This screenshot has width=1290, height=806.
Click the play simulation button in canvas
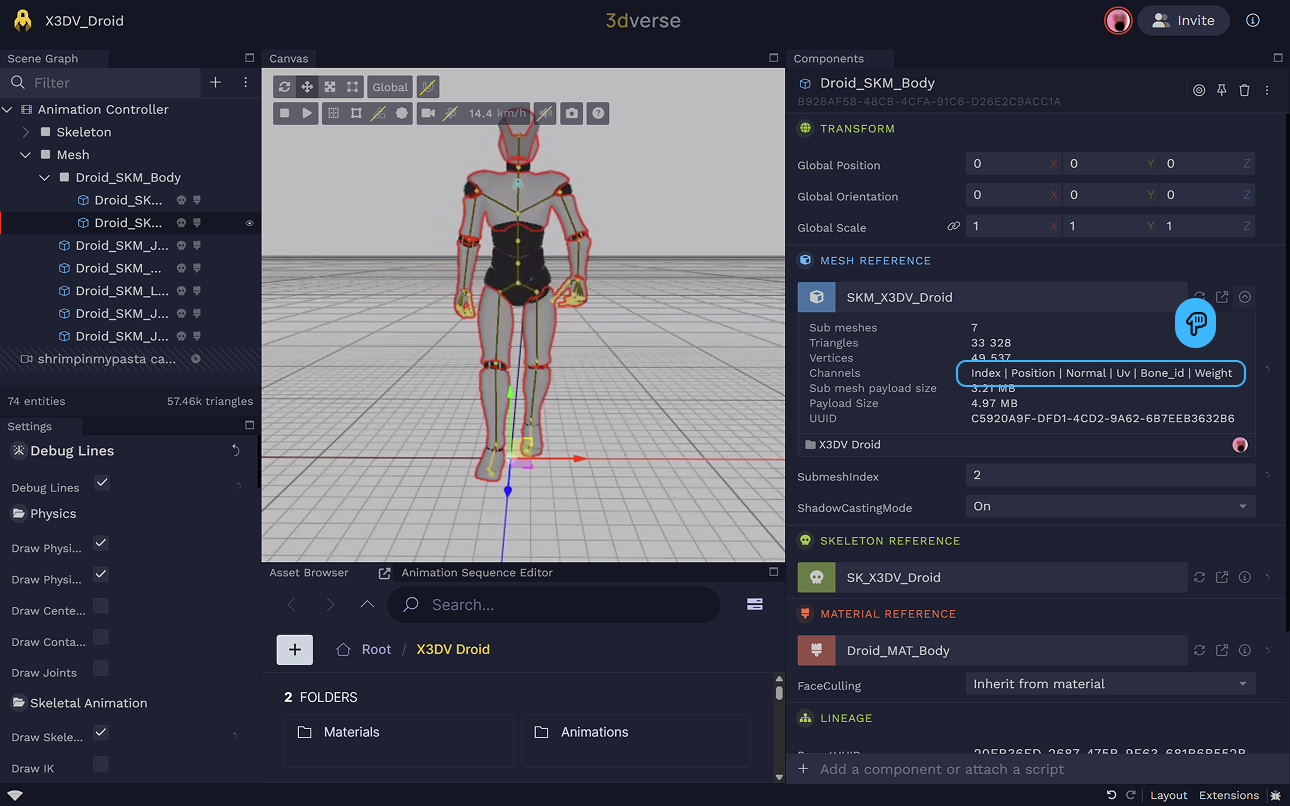tap(307, 114)
